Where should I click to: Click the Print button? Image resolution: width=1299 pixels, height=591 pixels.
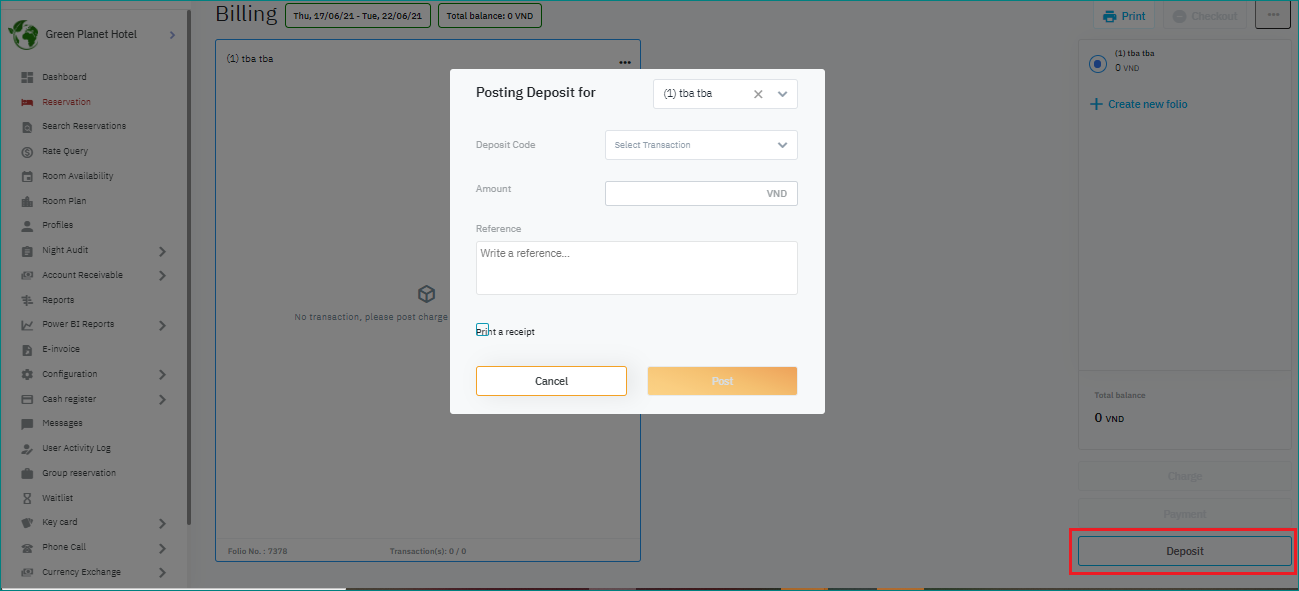(1124, 16)
